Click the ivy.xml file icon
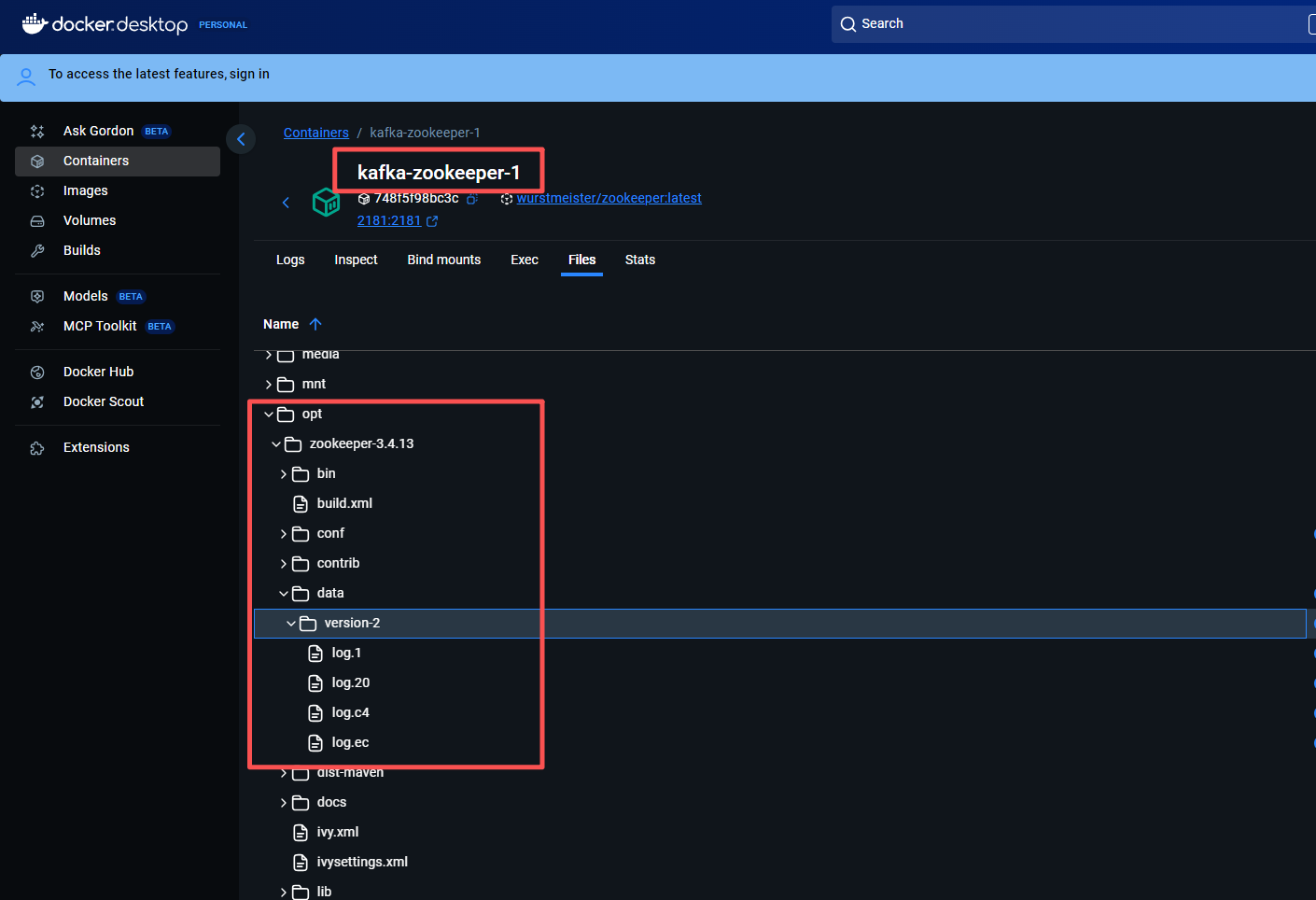Viewport: 1316px width, 900px height. click(301, 833)
